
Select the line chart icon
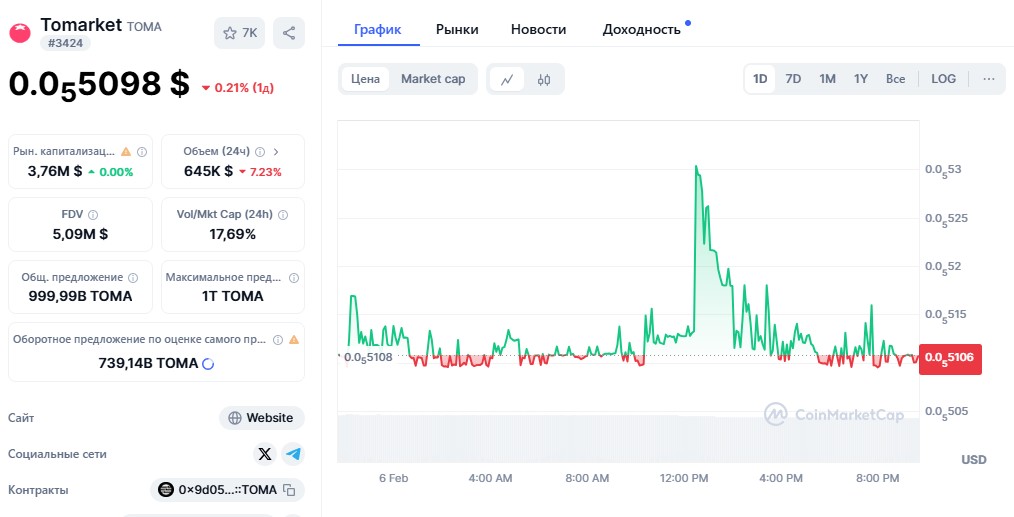507,80
